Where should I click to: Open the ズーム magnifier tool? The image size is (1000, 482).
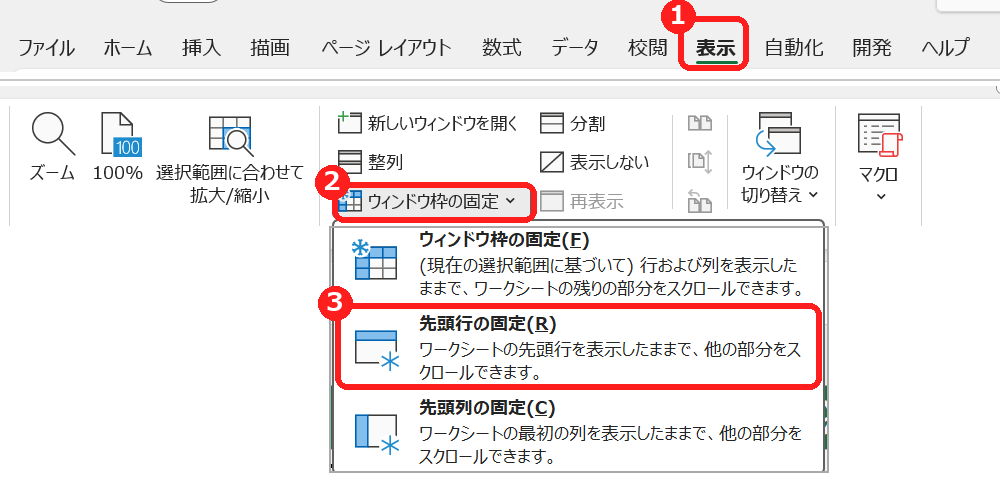click(52, 147)
